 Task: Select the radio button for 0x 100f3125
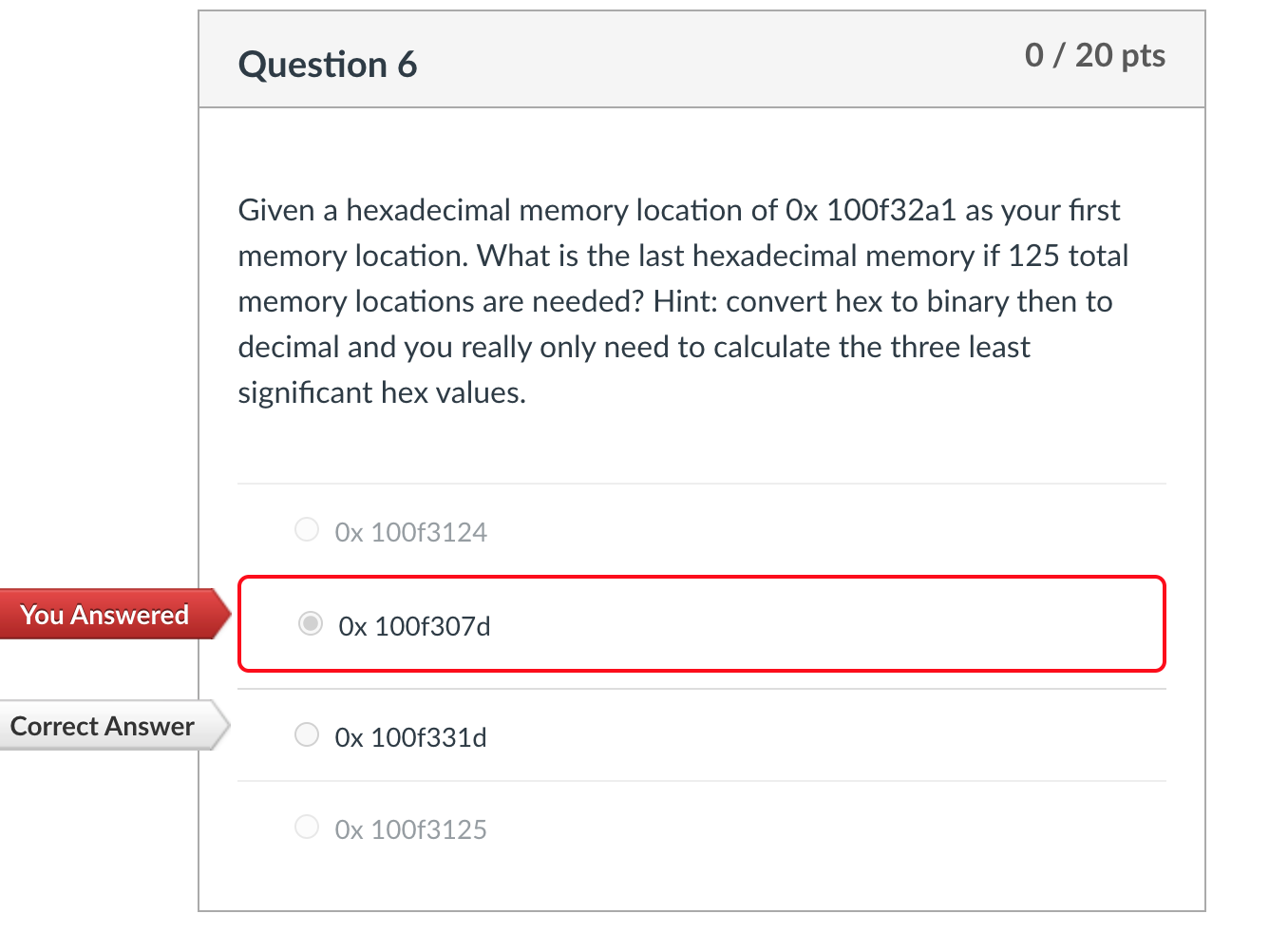coord(306,827)
